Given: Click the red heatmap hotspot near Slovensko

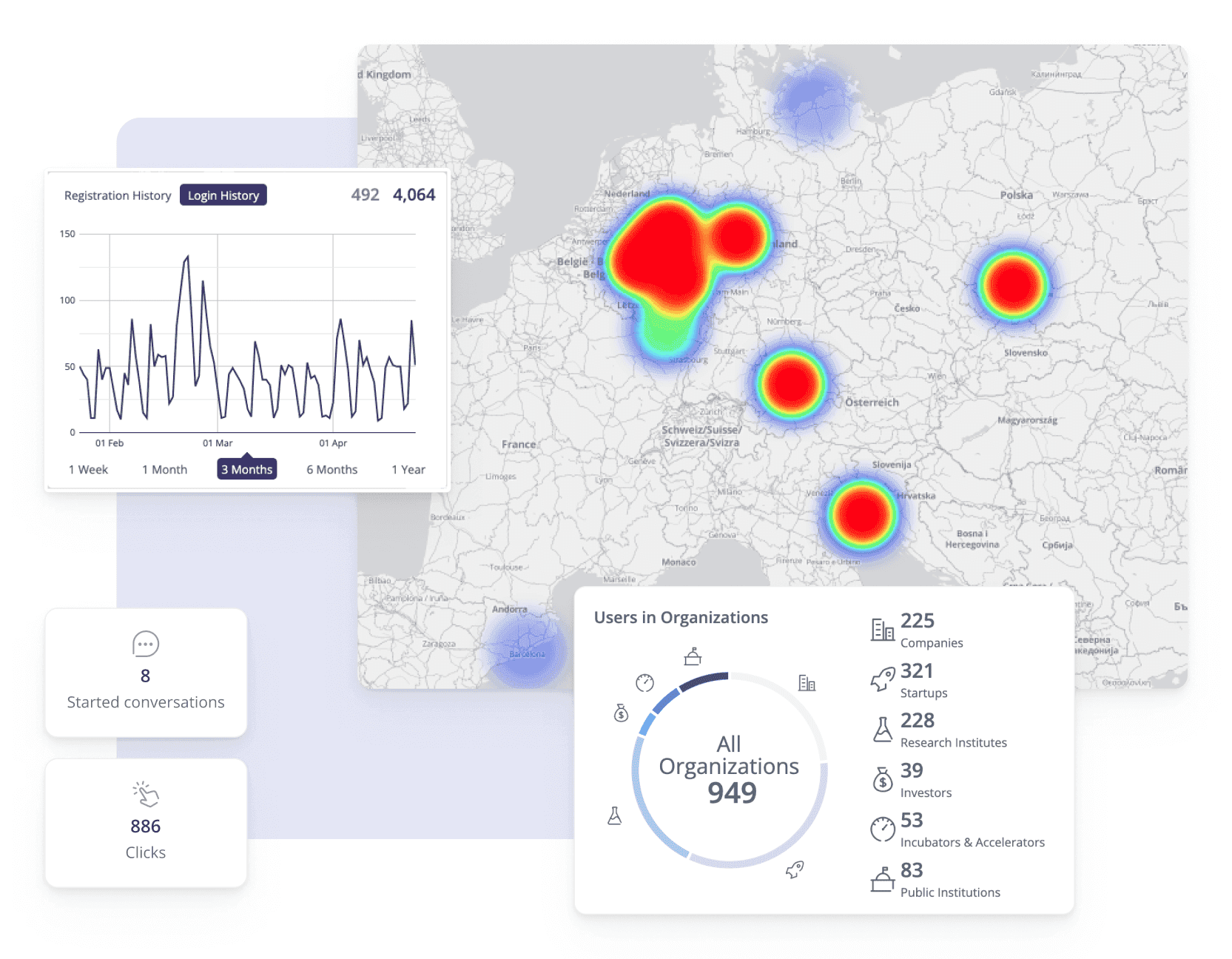Looking at the screenshot, I should pyautogui.click(x=1013, y=286).
